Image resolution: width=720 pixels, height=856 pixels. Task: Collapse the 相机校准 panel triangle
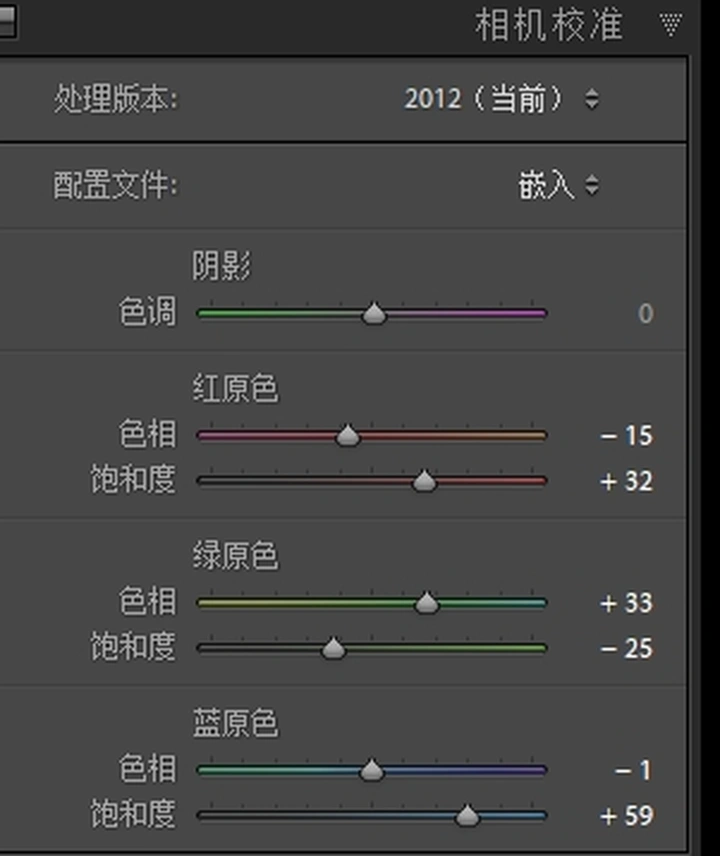coord(670,25)
